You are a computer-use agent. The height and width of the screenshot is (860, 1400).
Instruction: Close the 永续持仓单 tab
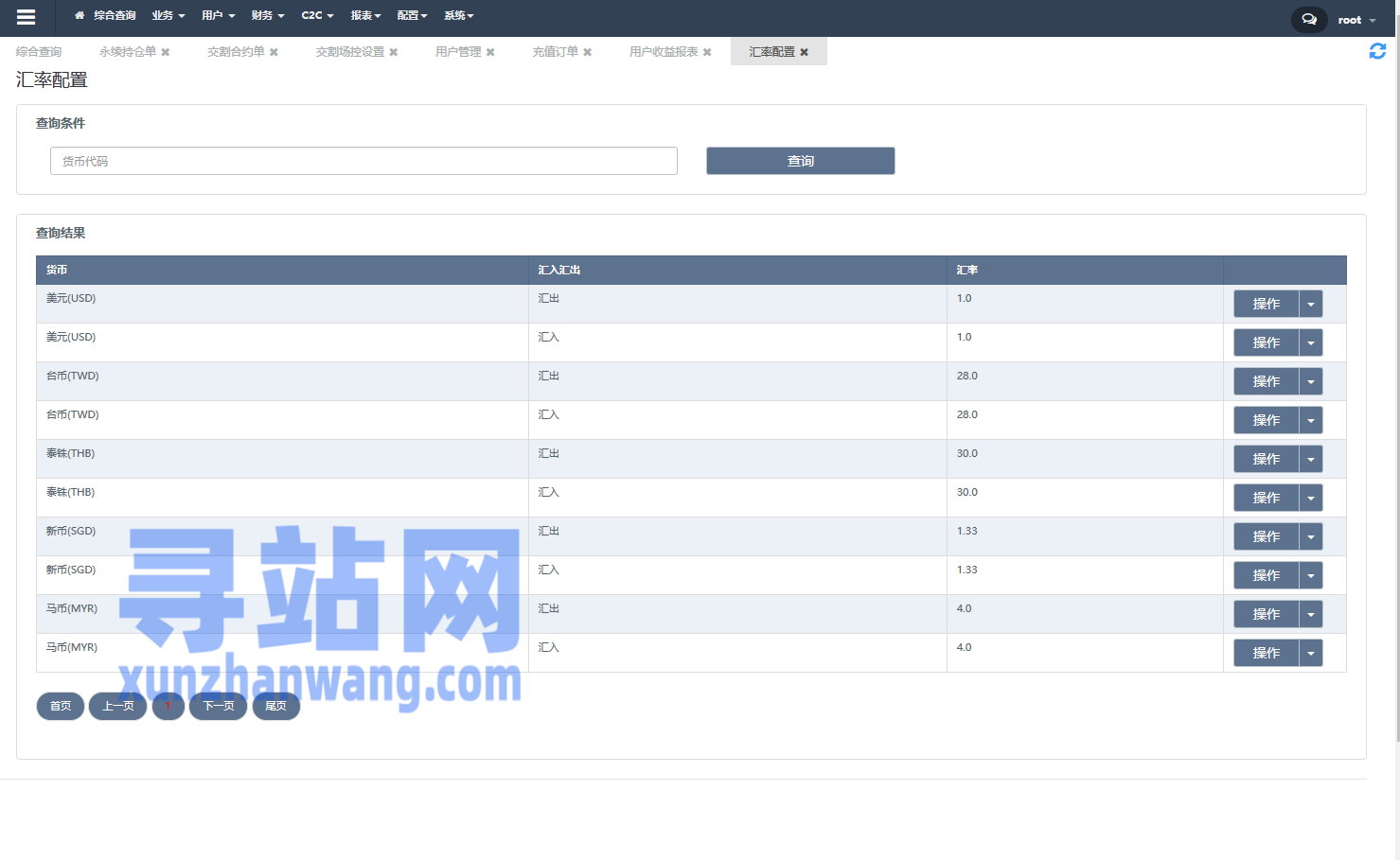165,52
